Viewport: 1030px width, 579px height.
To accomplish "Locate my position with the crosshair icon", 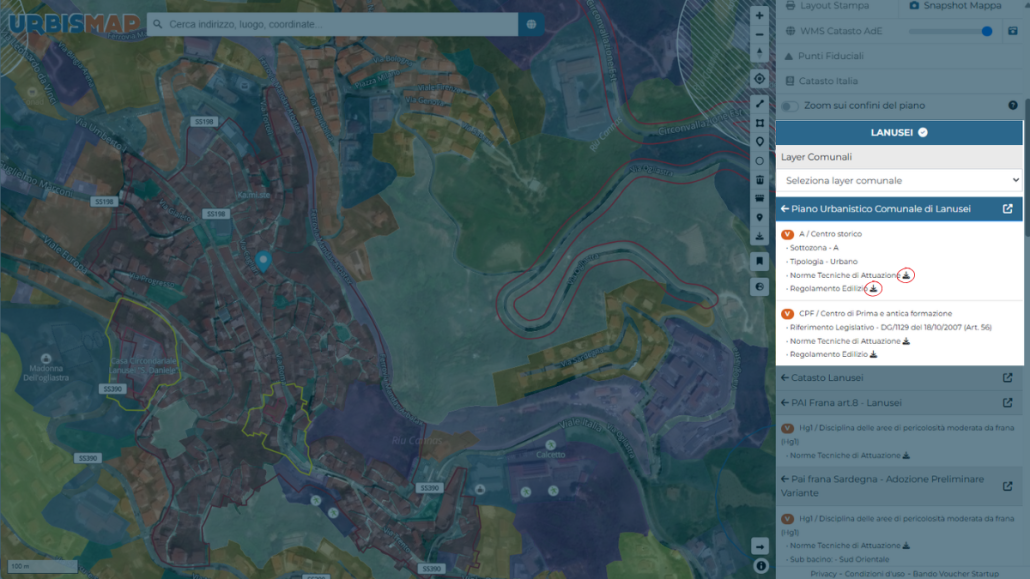I will click(759, 79).
